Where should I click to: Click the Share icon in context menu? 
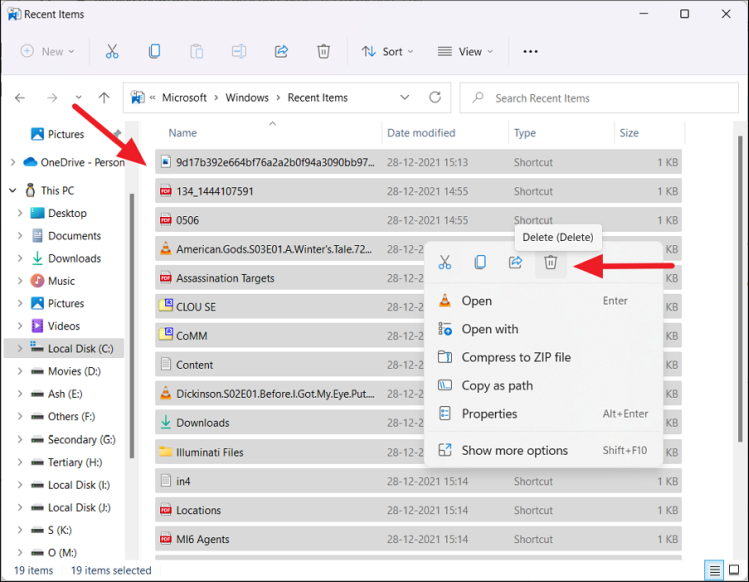[x=515, y=262]
